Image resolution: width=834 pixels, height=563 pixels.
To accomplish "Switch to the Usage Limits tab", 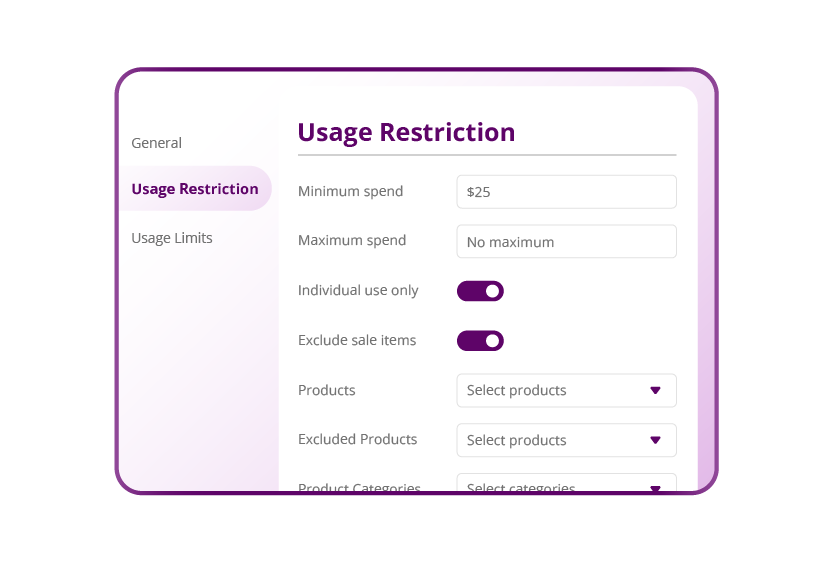I will [x=172, y=238].
